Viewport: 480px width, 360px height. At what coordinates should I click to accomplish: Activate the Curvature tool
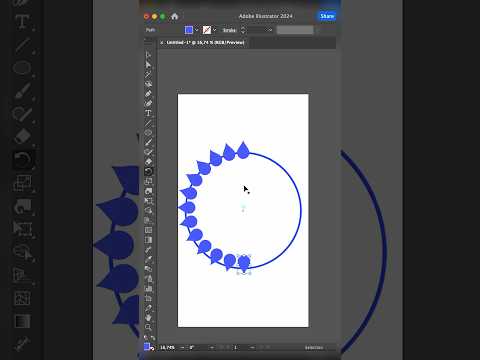coord(148,103)
